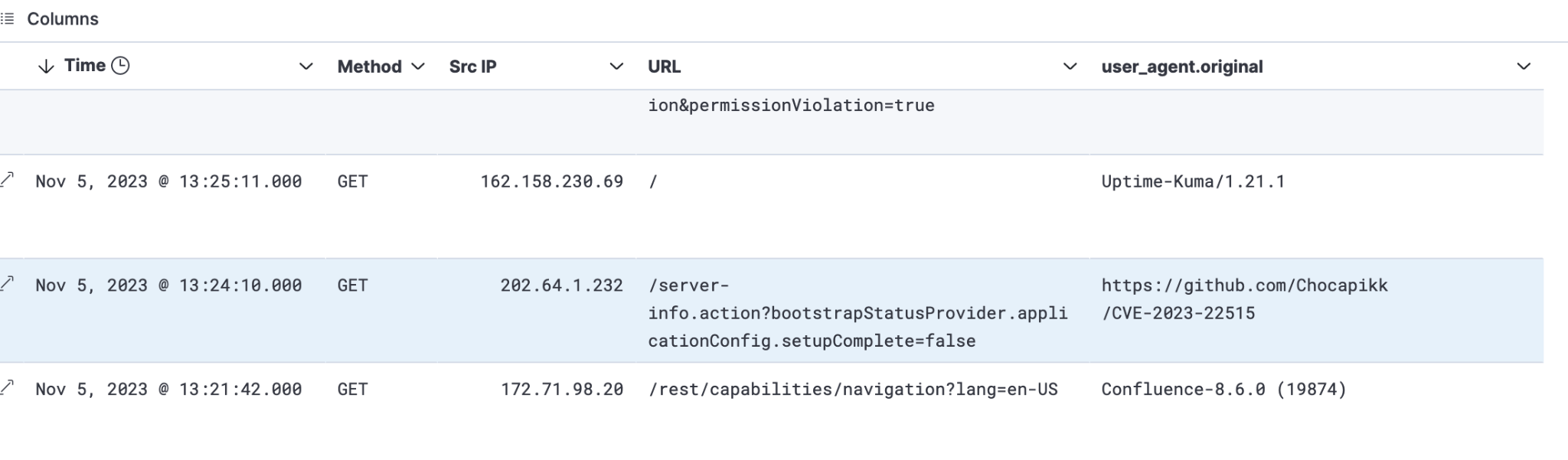Expand the 13:21:42 Confluence log row
Image resolution: width=1568 pixels, height=460 pixels.
click(x=8, y=387)
